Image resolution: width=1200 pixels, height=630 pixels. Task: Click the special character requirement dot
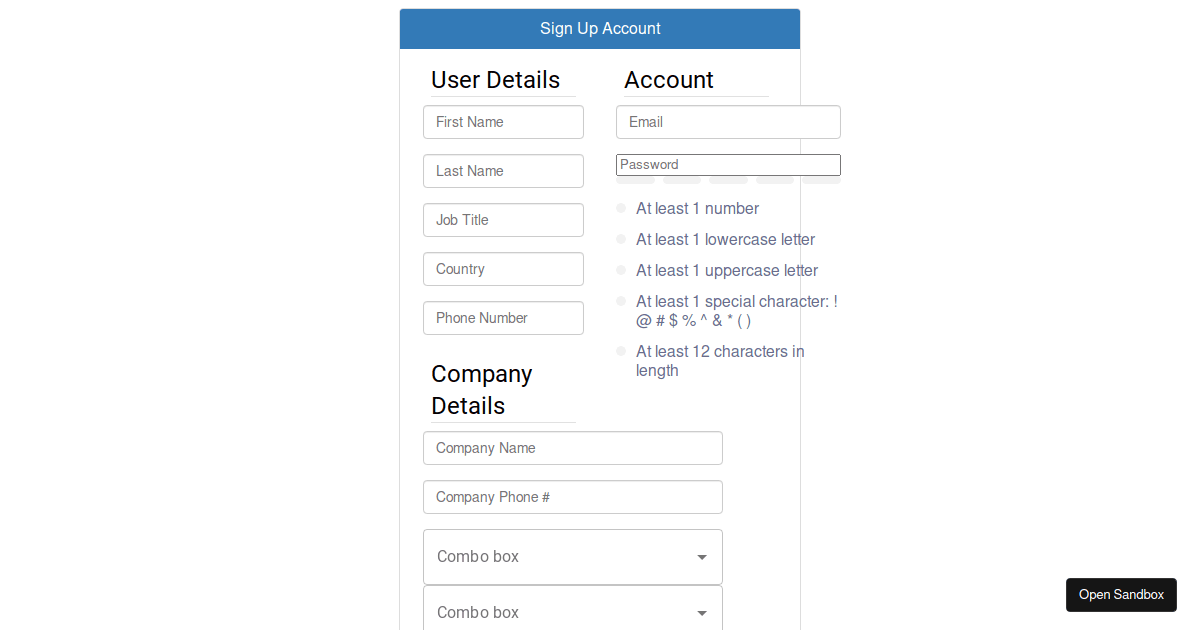(621, 301)
